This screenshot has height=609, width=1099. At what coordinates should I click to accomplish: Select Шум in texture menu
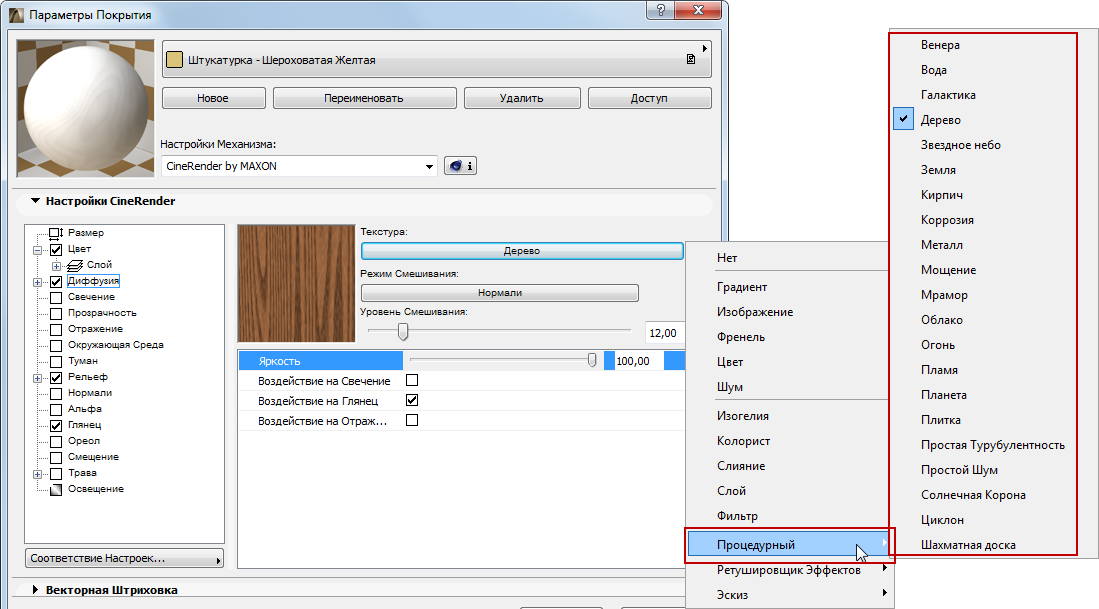coord(730,387)
